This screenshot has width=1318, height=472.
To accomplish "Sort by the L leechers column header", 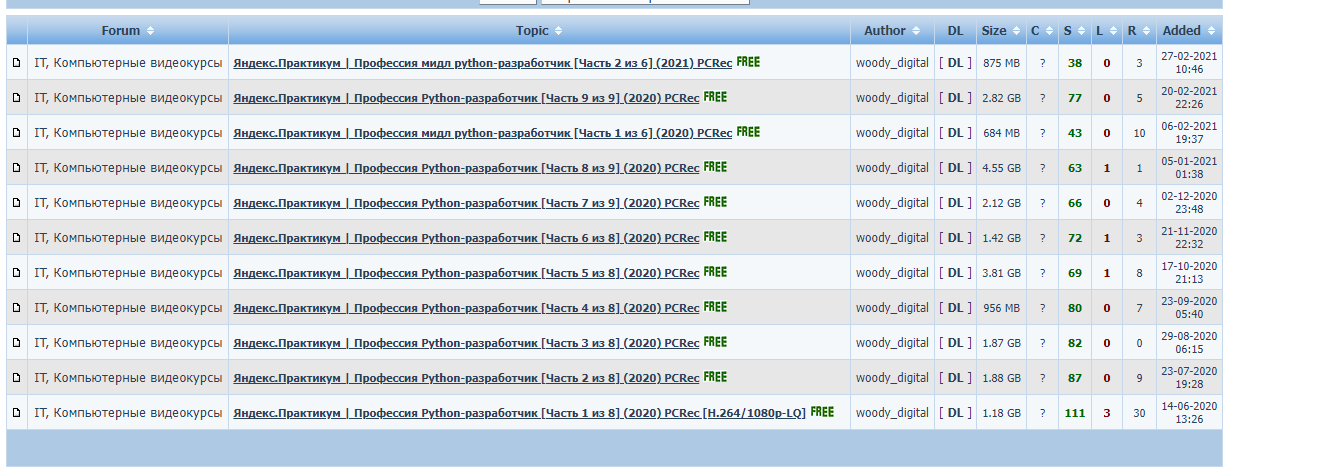I will click(x=1106, y=31).
